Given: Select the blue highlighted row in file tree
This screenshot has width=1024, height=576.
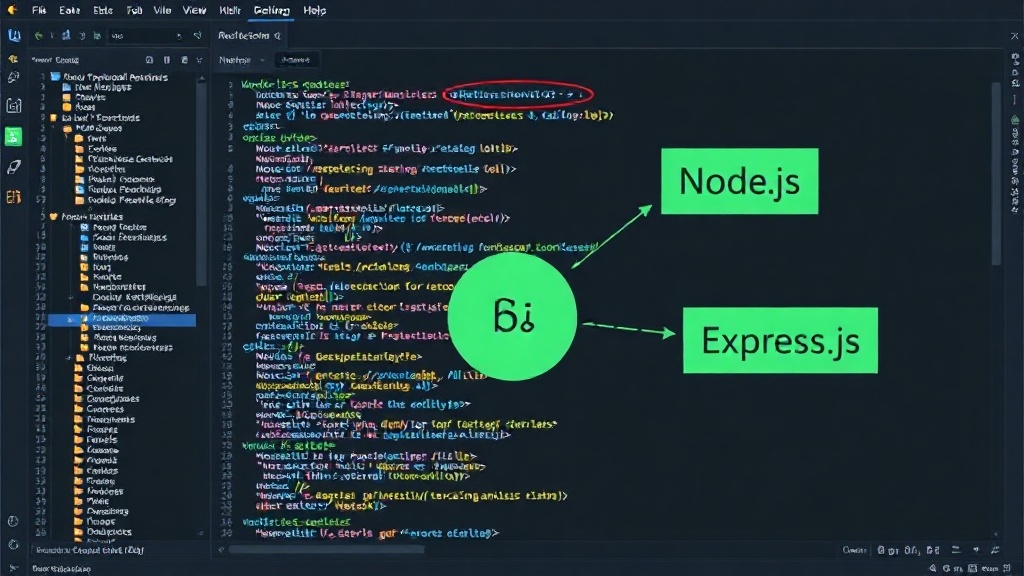Looking at the screenshot, I should 122,319.
